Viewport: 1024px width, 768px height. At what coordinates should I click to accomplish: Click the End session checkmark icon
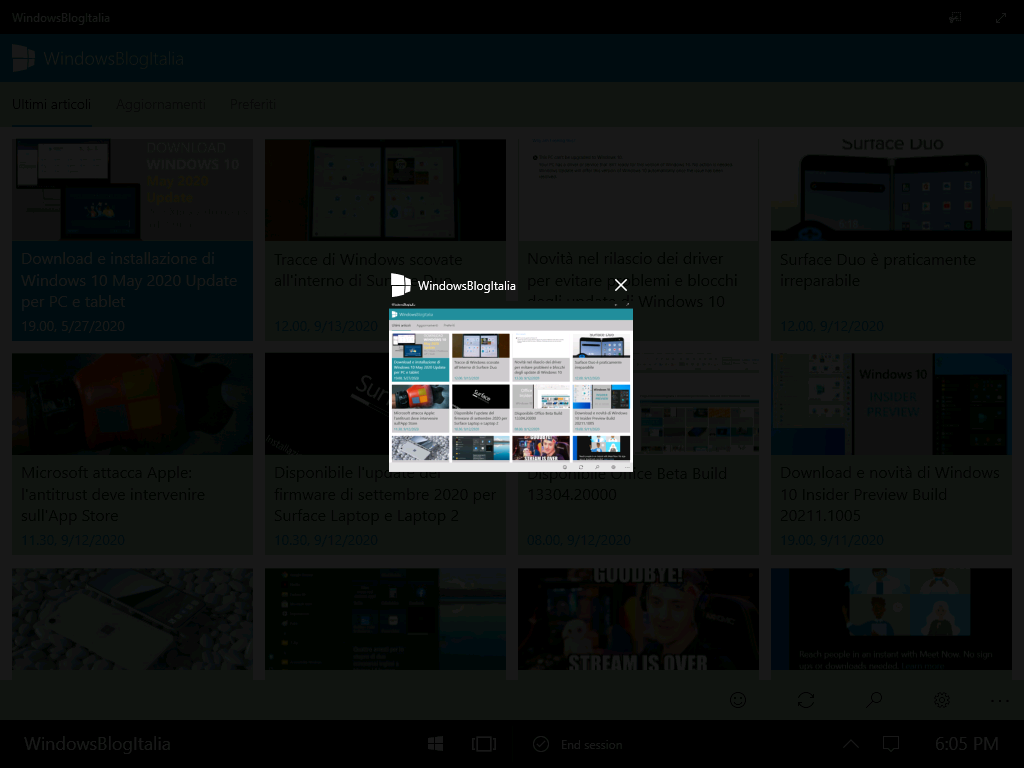541,744
